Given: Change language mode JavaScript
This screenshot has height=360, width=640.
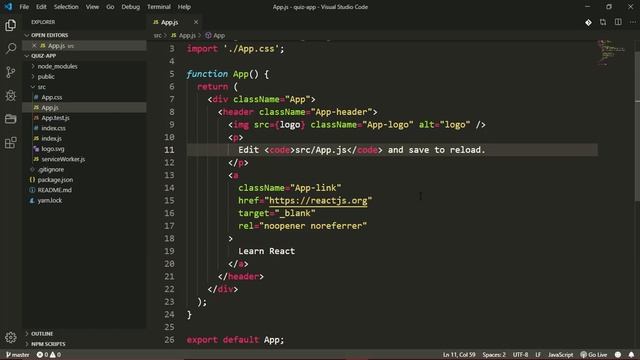Looking at the screenshot, I should (x=560, y=355).
